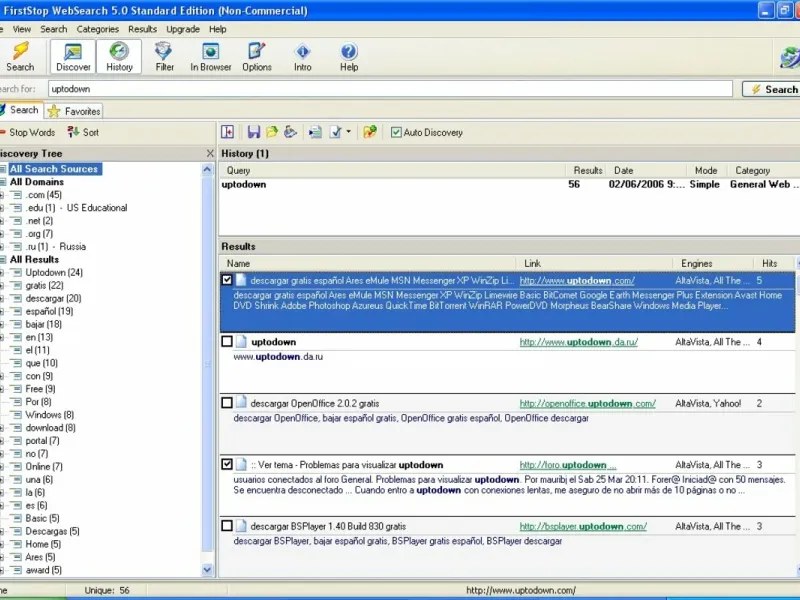Image resolution: width=800 pixels, height=600 pixels.
Task: Open the Filter tool
Action: pos(164,57)
